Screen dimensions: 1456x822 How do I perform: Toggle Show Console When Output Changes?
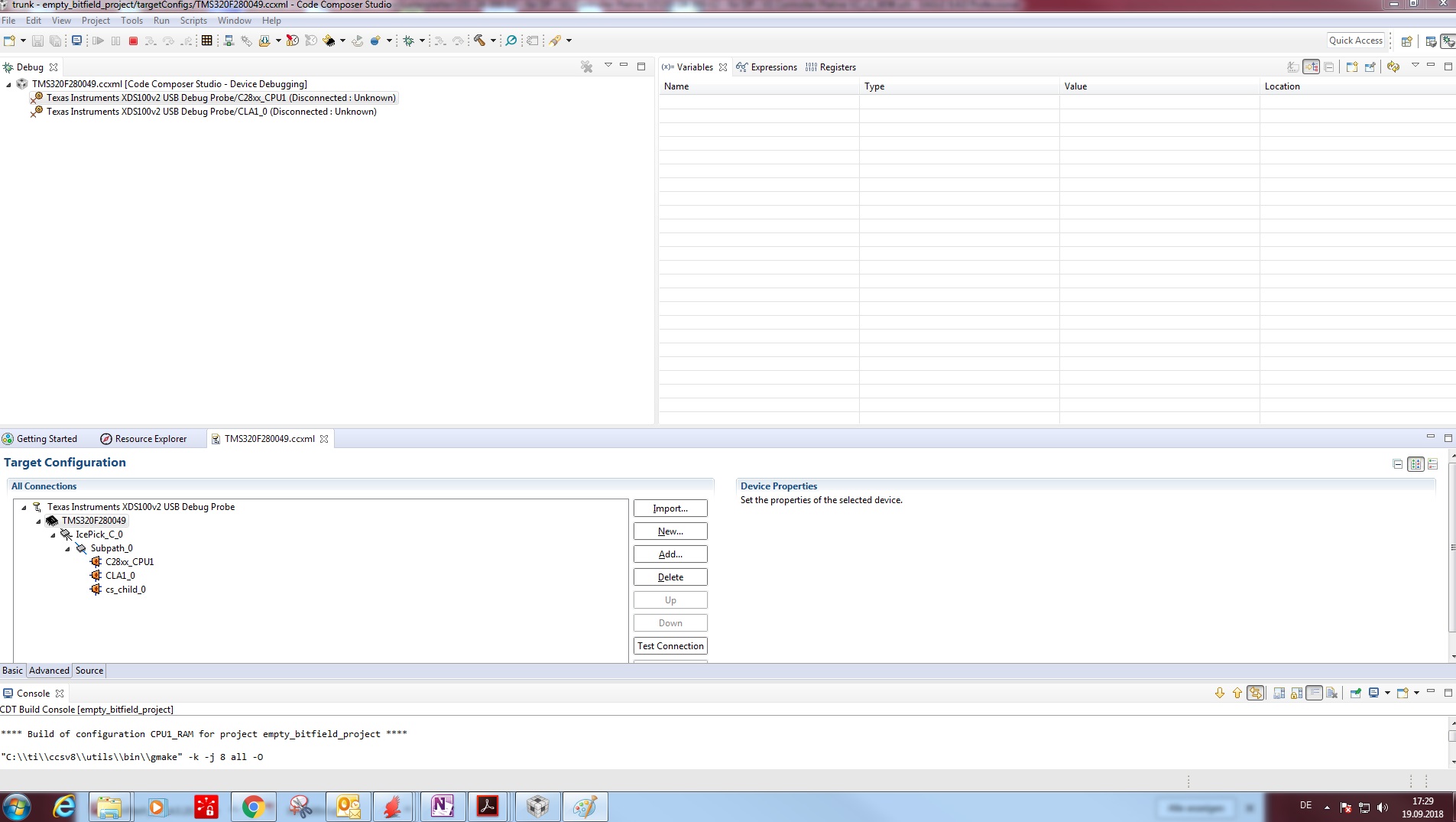1256,694
